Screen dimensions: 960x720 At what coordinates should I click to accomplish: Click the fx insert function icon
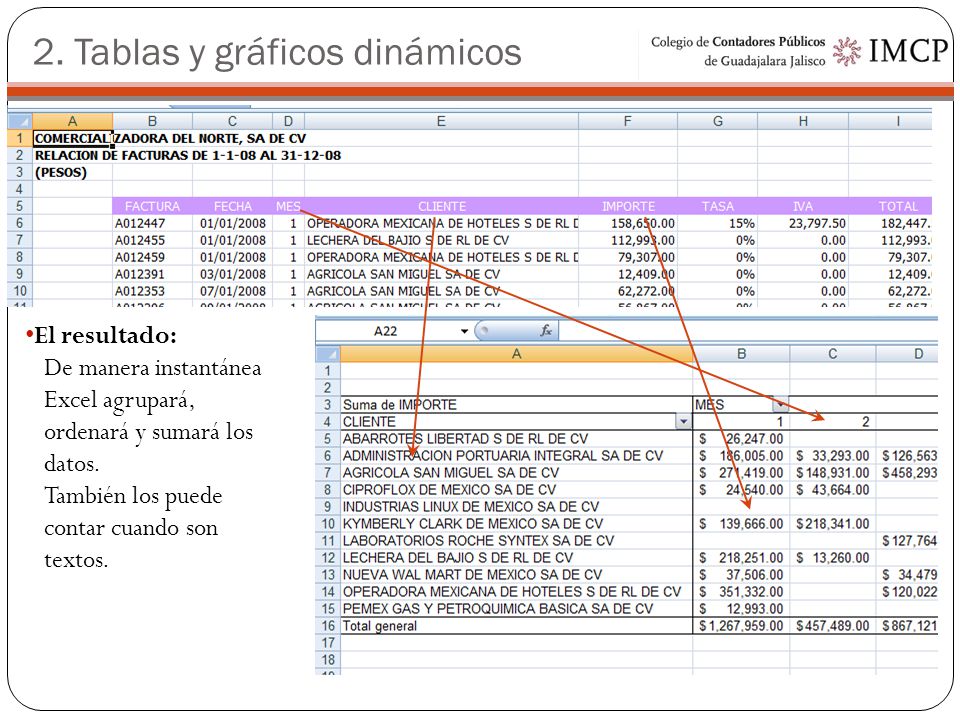pos(546,331)
